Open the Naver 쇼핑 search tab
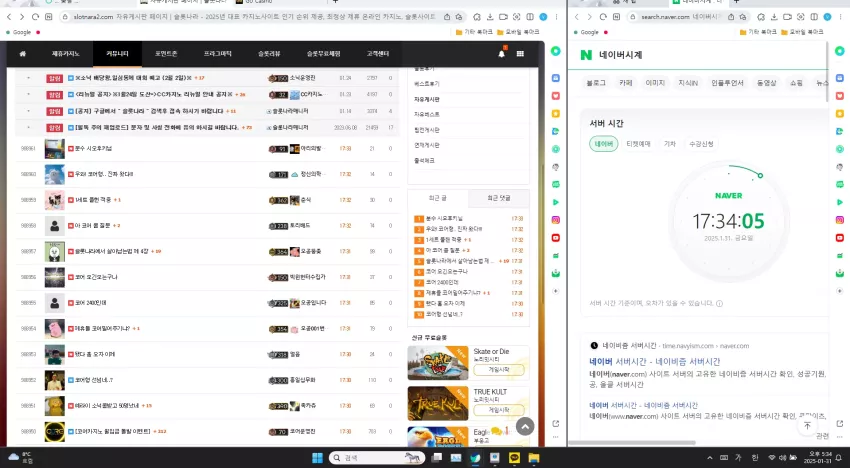 click(796, 83)
